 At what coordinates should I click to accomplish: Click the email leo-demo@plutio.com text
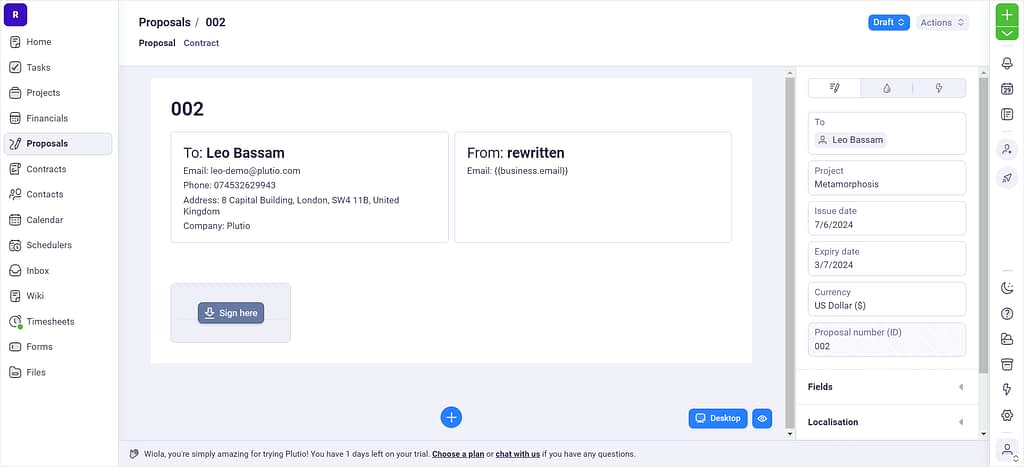[255, 171]
